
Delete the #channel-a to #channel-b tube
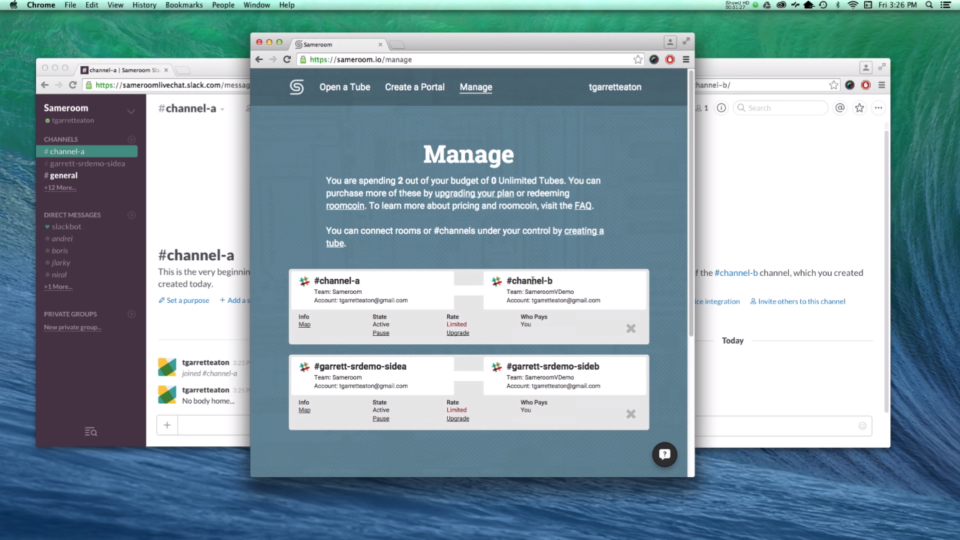click(631, 329)
